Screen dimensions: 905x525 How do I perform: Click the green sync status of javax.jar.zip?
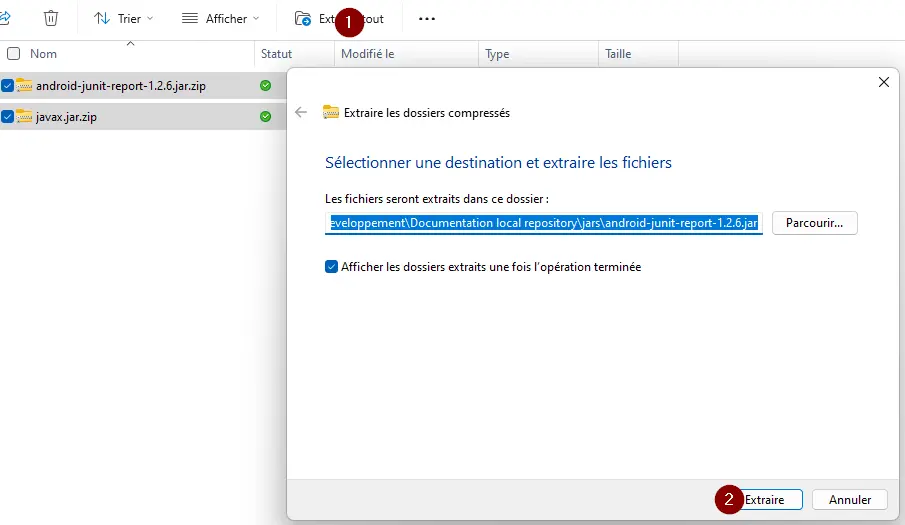click(x=265, y=117)
